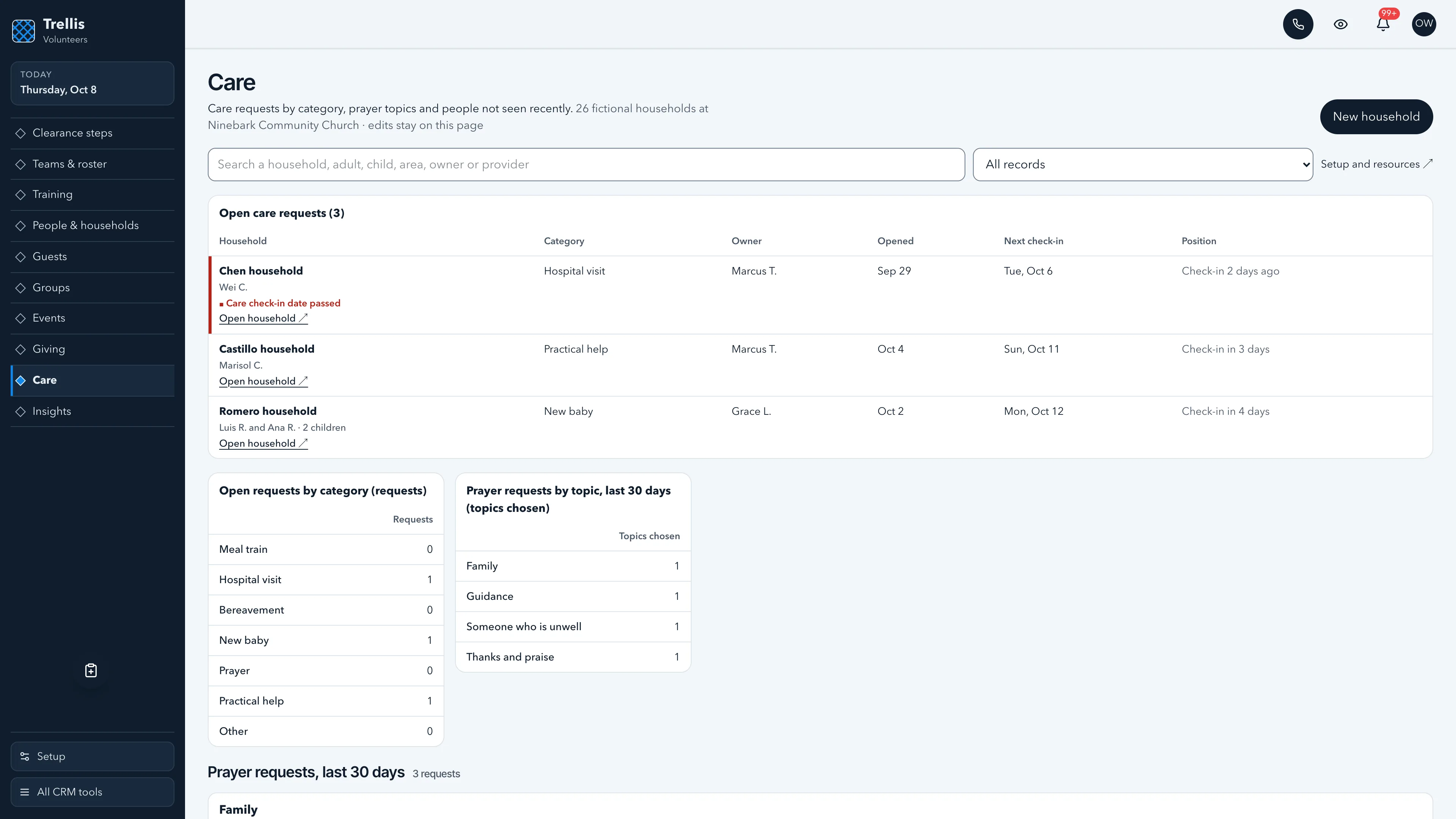Open People & households page
The image size is (1456, 819).
(x=92, y=226)
